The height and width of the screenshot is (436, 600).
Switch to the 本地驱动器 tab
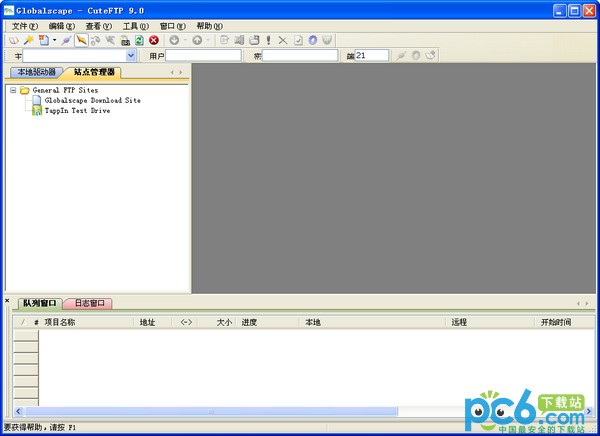point(36,72)
